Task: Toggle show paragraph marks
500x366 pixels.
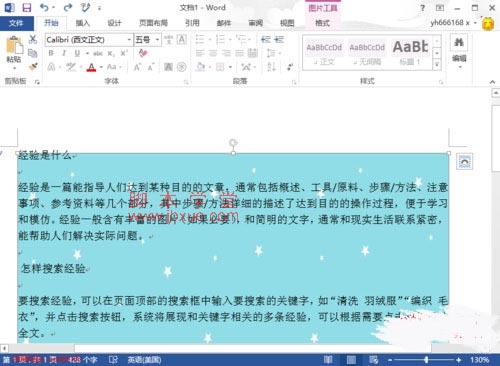Action: tap(290, 67)
